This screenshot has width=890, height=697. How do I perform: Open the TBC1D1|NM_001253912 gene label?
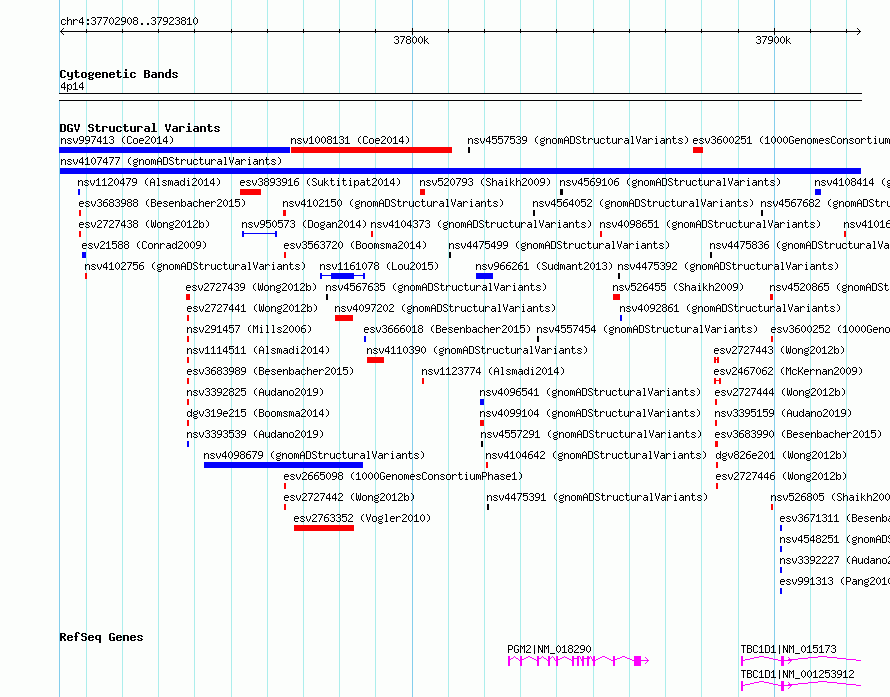click(x=797, y=674)
